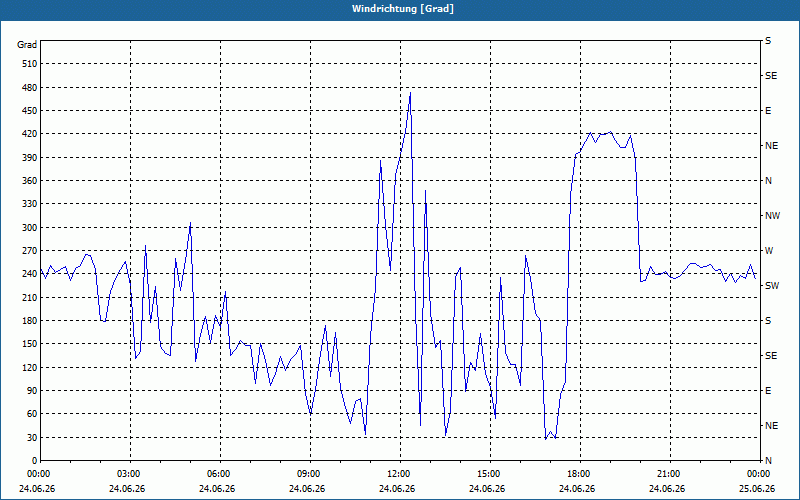Screen dimensions: 800x500
Task: Pick the 90 degree axis value
Action: click(32, 391)
